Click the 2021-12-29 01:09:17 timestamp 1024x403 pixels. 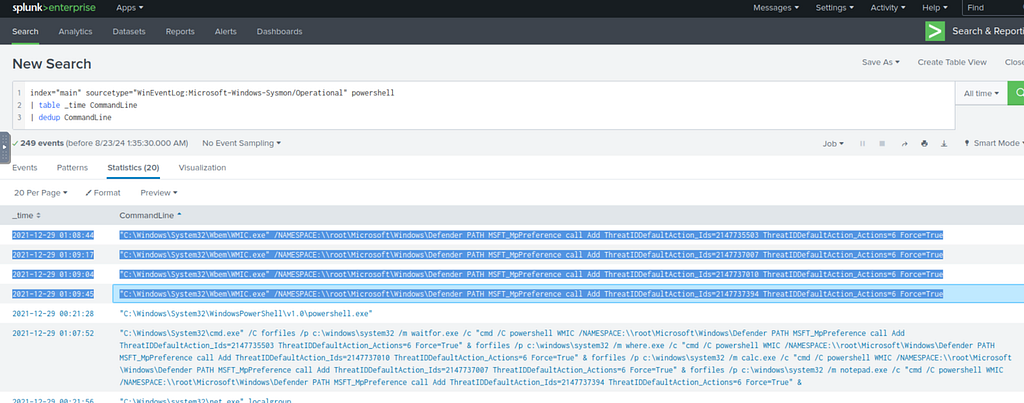pyautogui.click(x=53, y=254)
